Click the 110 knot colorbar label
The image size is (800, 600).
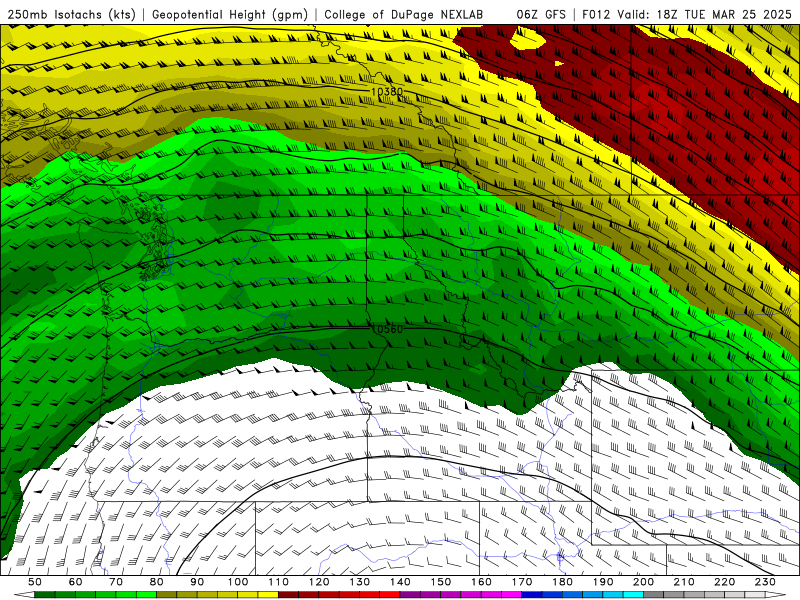click(x=279, y=582)
